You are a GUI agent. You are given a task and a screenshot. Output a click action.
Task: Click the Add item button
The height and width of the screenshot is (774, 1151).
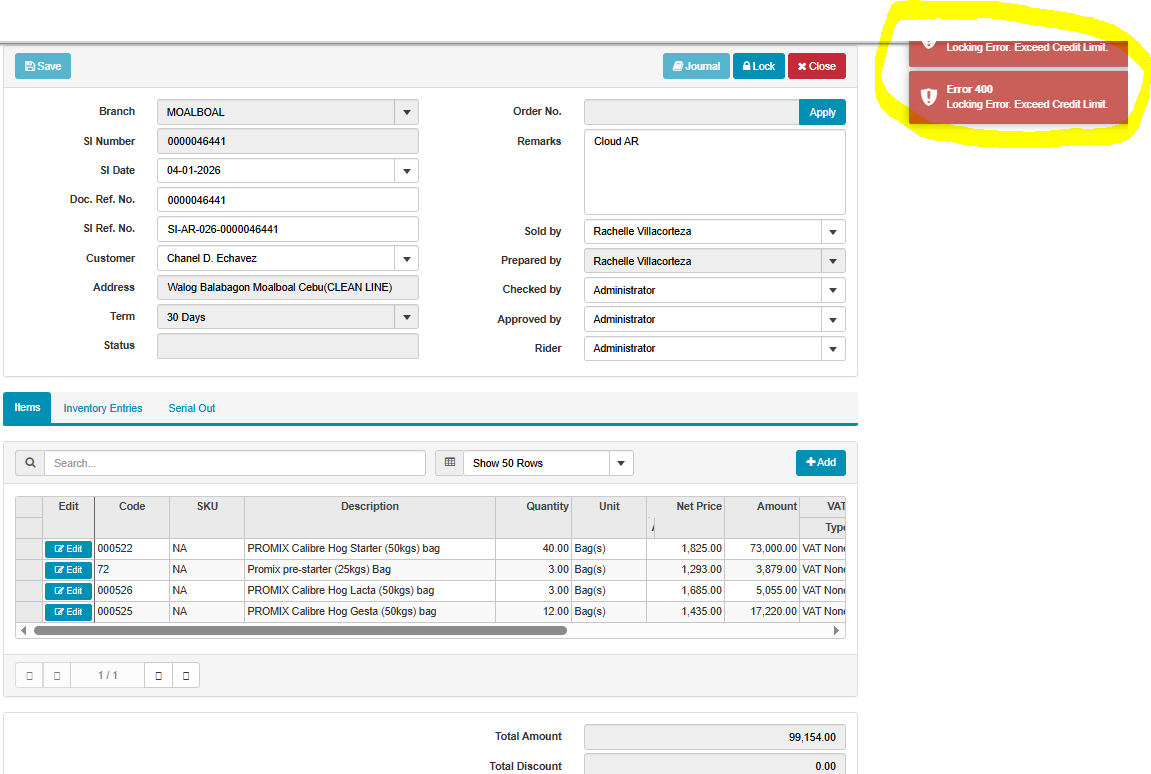pos(820,463)
